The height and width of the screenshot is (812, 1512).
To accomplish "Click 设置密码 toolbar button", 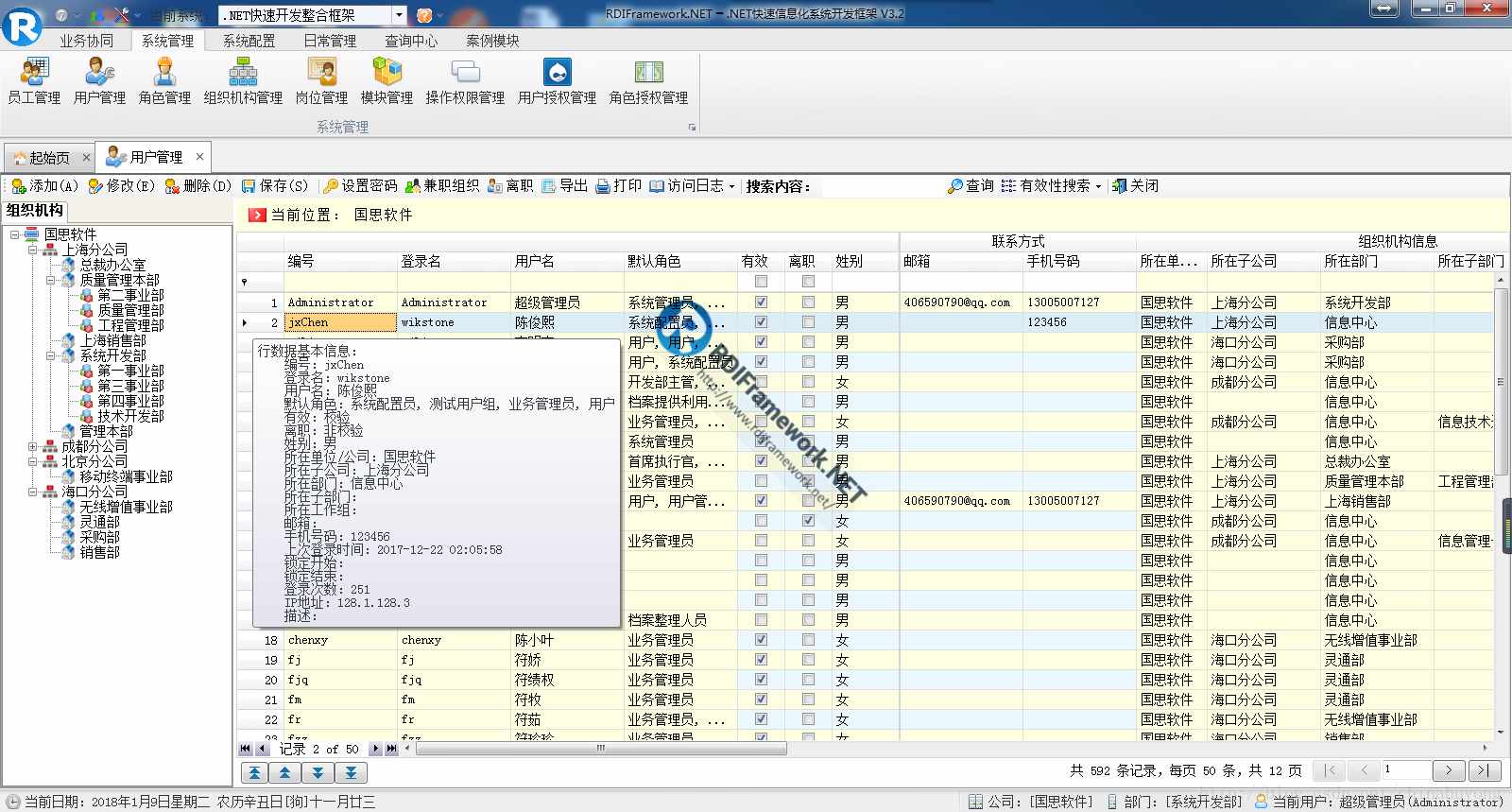I will pyautogui.click(x=360, y=186).
